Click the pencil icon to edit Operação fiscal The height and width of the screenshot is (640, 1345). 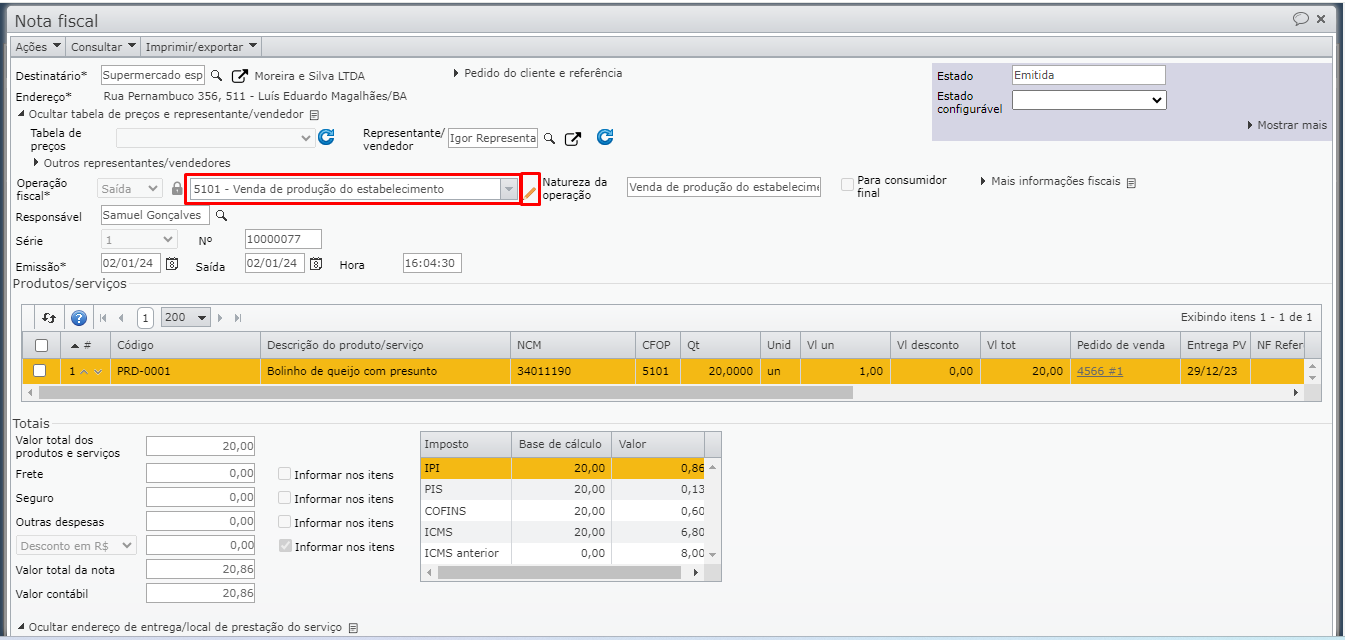tap(530, 189)
